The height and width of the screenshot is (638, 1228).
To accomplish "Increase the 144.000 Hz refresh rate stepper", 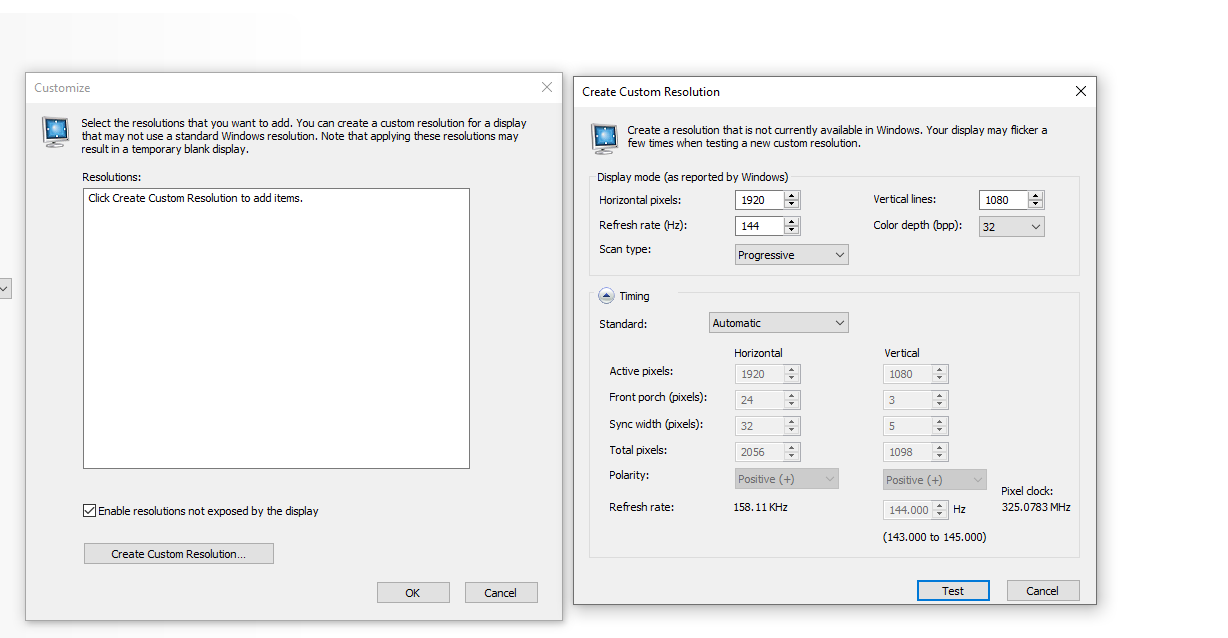I will pos(939,505).
